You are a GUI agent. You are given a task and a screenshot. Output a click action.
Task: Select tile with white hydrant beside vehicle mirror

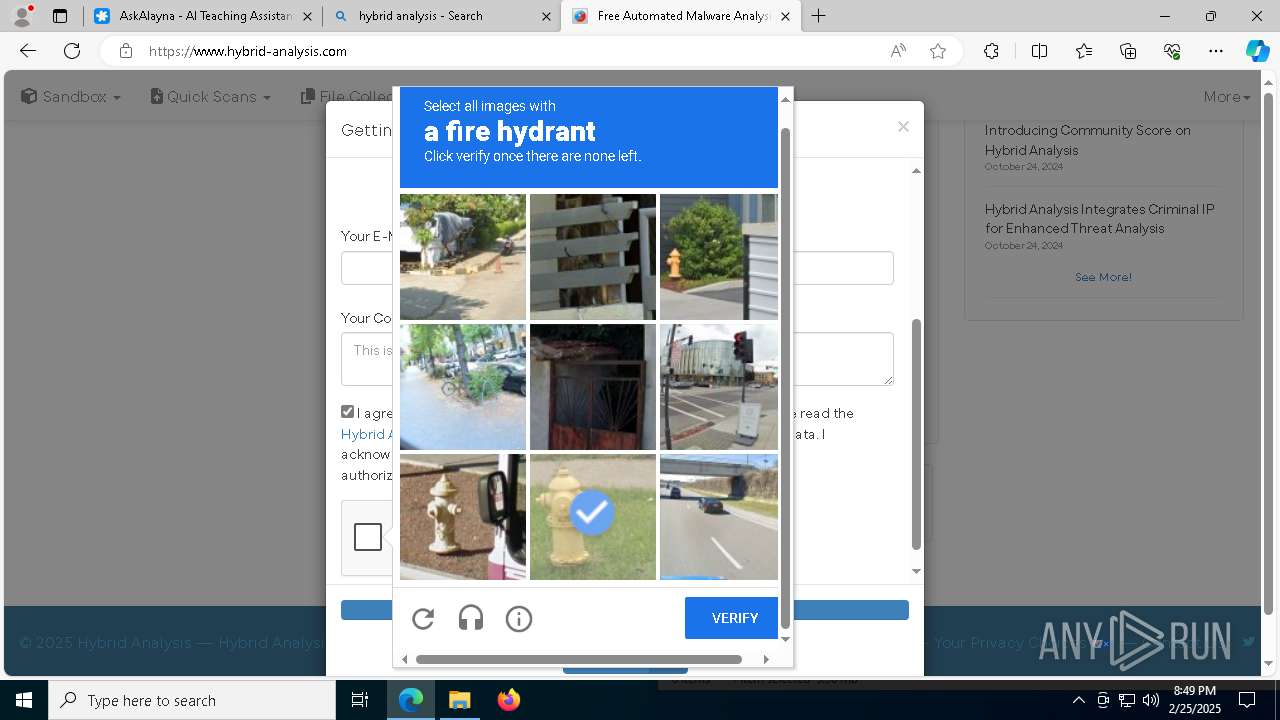click(x=463, y=517)
